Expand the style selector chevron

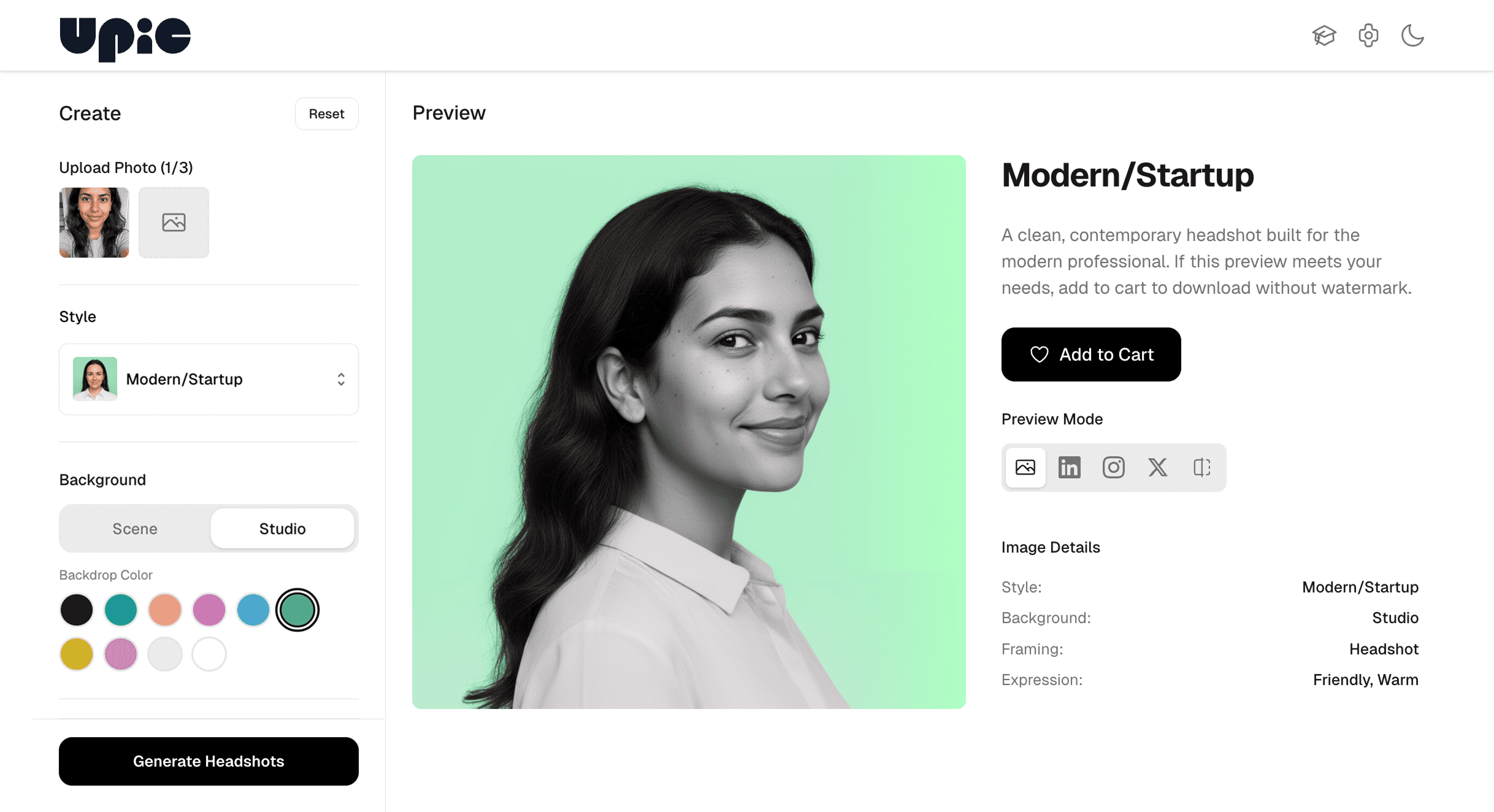(x=341, y=379)
